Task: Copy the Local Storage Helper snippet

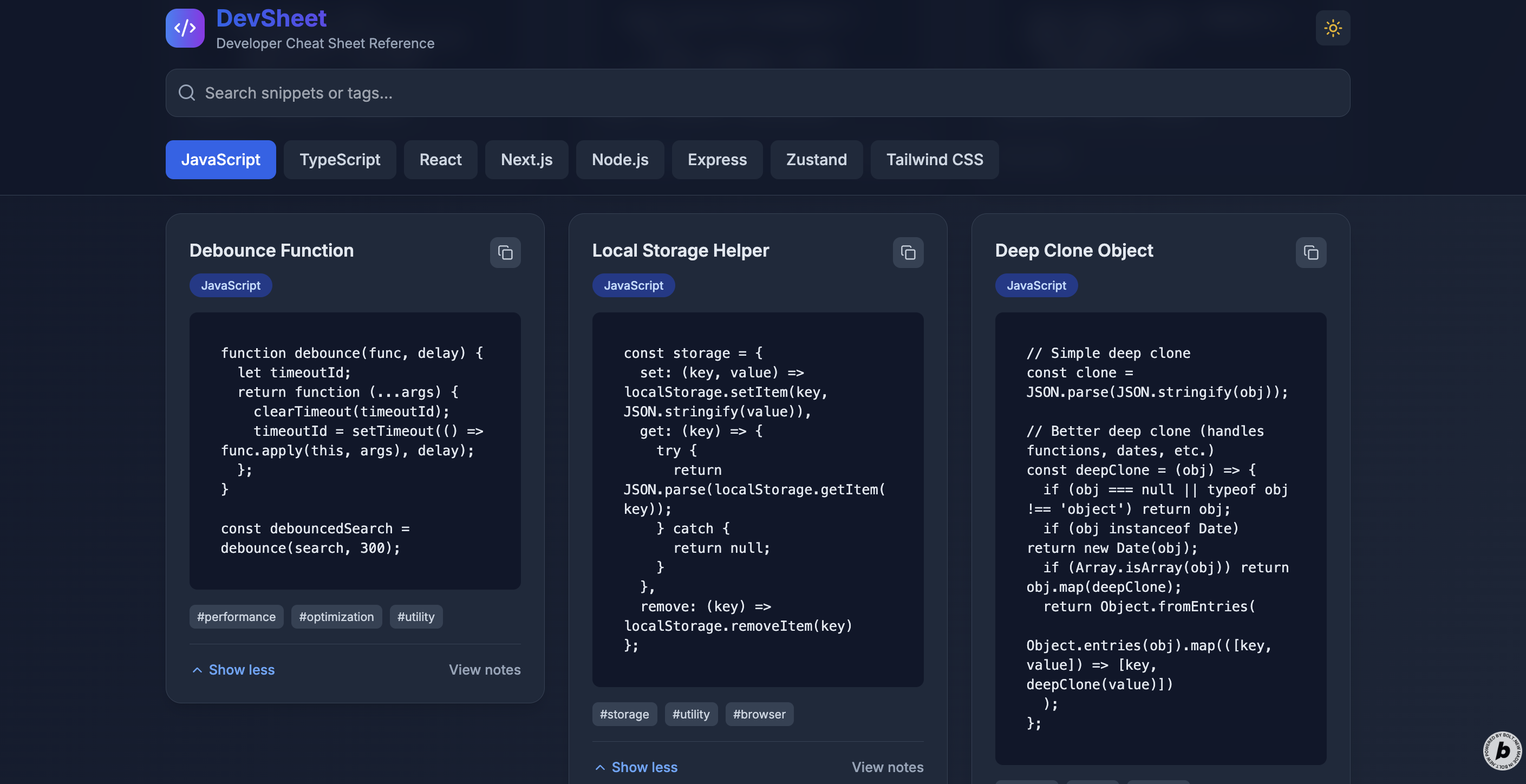Action: 908,253
